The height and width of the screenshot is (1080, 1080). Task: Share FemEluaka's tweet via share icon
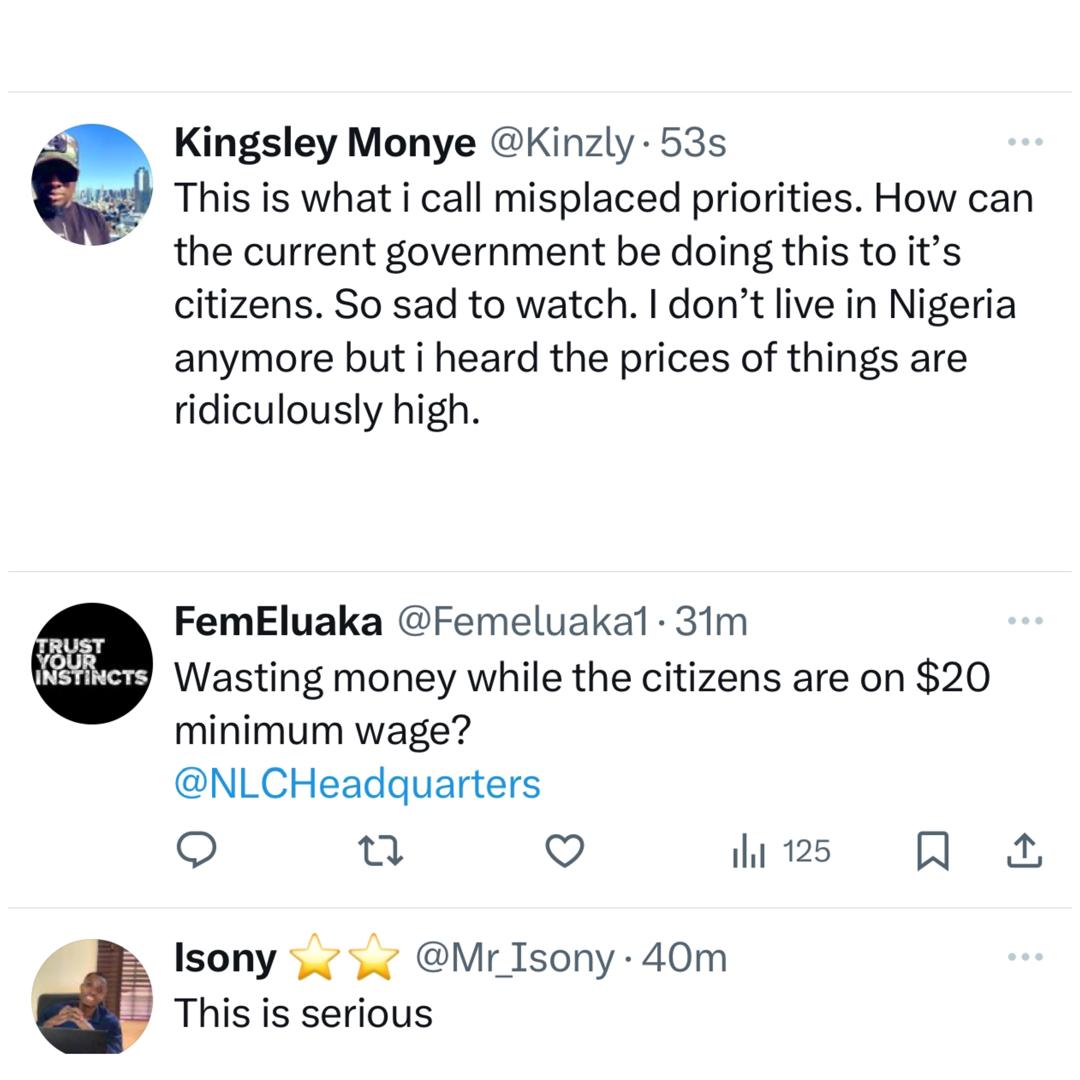(1023, 851)
